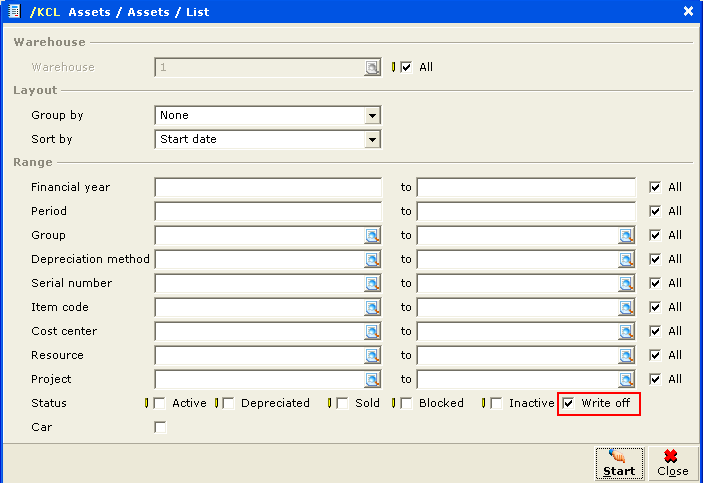Expand the Group by dropdown
The height and width of the screenshot is (483, 703).
(x=372, y=116)
